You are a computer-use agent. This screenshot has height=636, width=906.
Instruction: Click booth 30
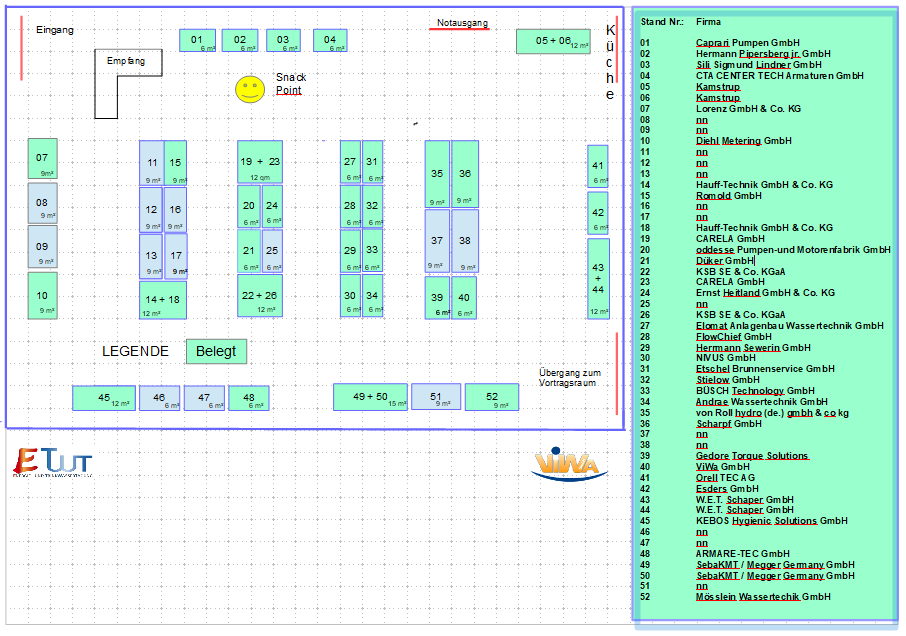(x=350, y=296)
